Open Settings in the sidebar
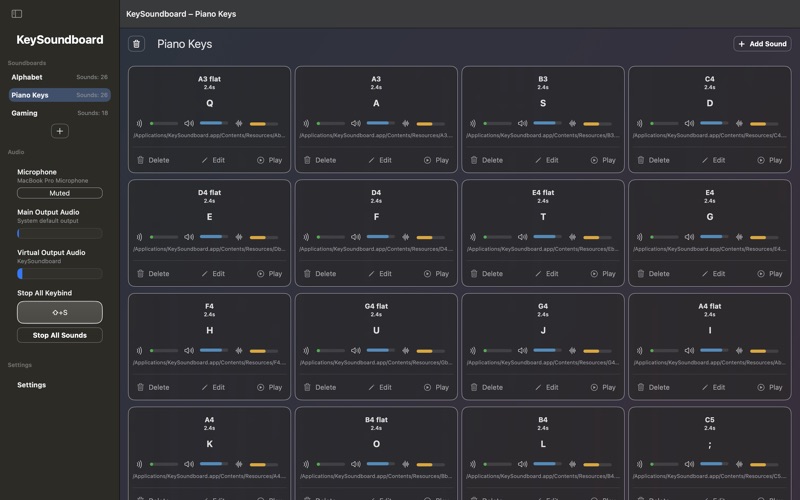The height and width of the screenshot is (500, 800). pos(32,385)
